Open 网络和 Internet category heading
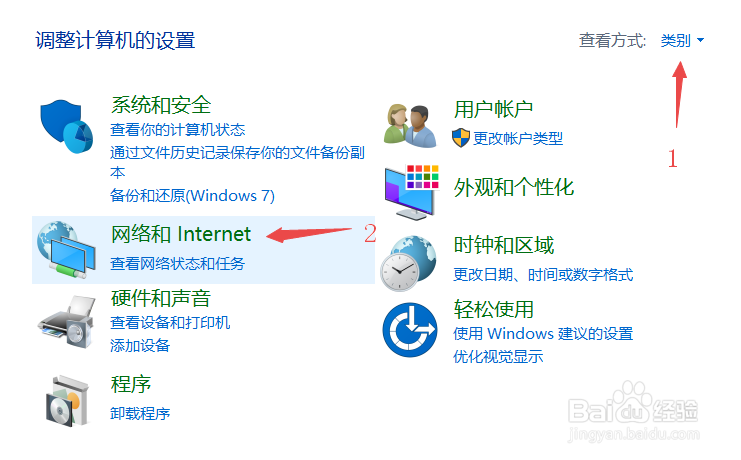 pyautogui.click(x=181, y=234)
